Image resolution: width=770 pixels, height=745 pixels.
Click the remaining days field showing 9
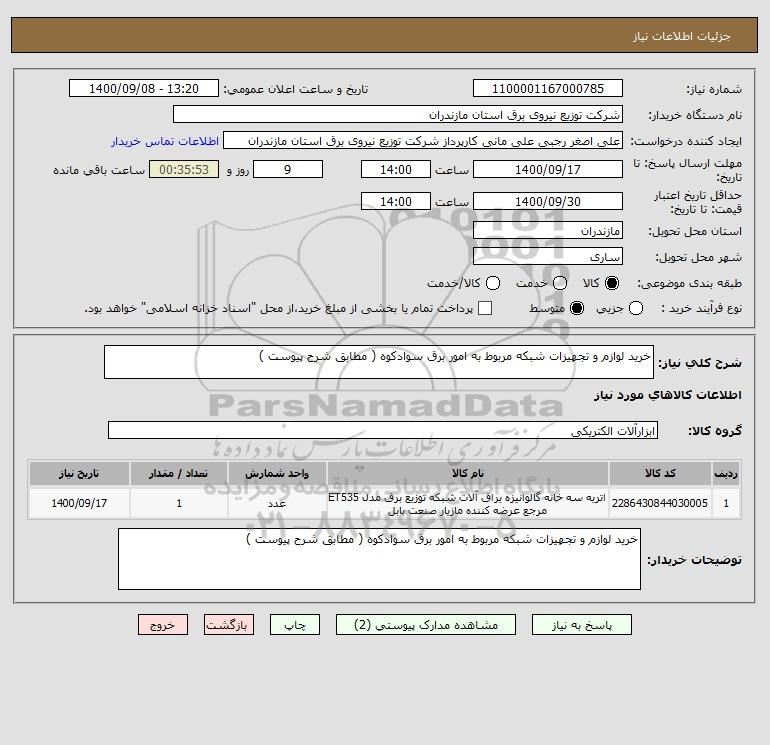click(x=288, y=169)
